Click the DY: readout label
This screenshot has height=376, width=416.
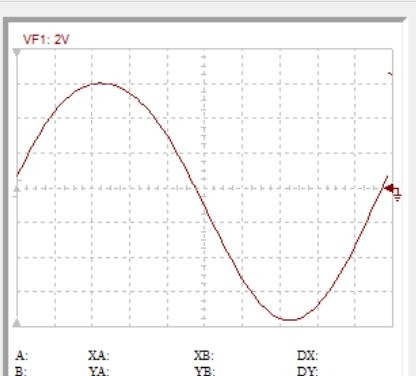[307, 371]
